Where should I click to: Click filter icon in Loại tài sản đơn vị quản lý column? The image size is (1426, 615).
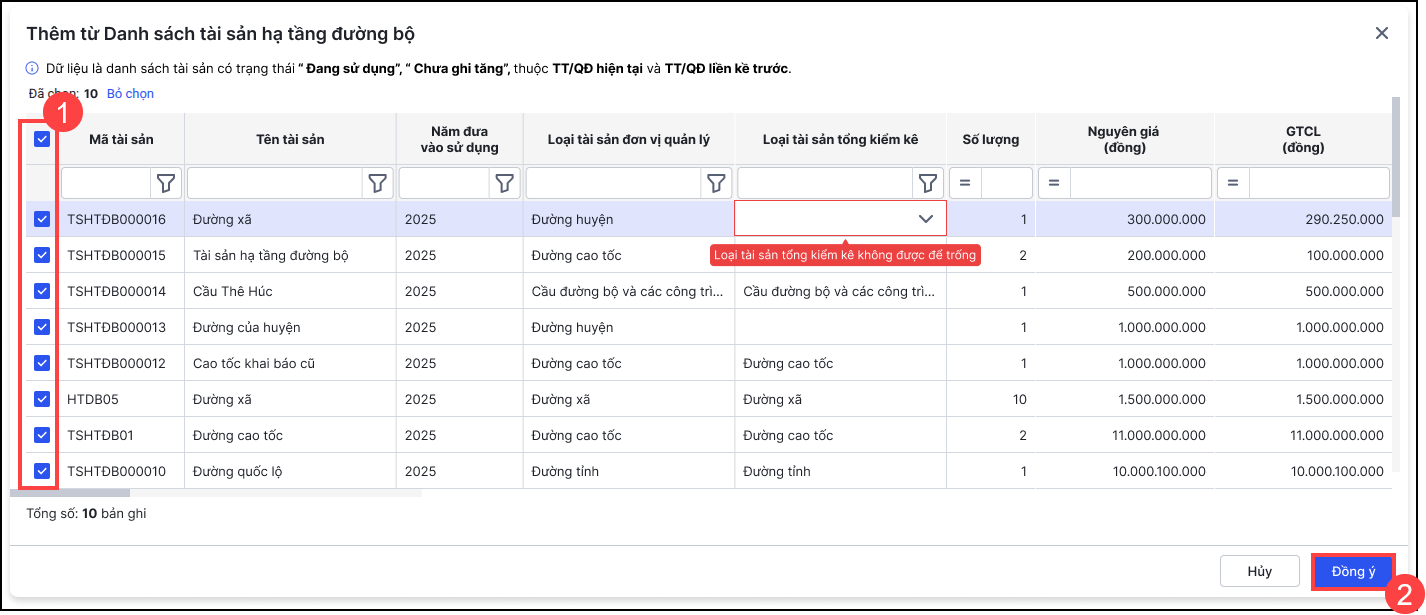click(716, 183)
